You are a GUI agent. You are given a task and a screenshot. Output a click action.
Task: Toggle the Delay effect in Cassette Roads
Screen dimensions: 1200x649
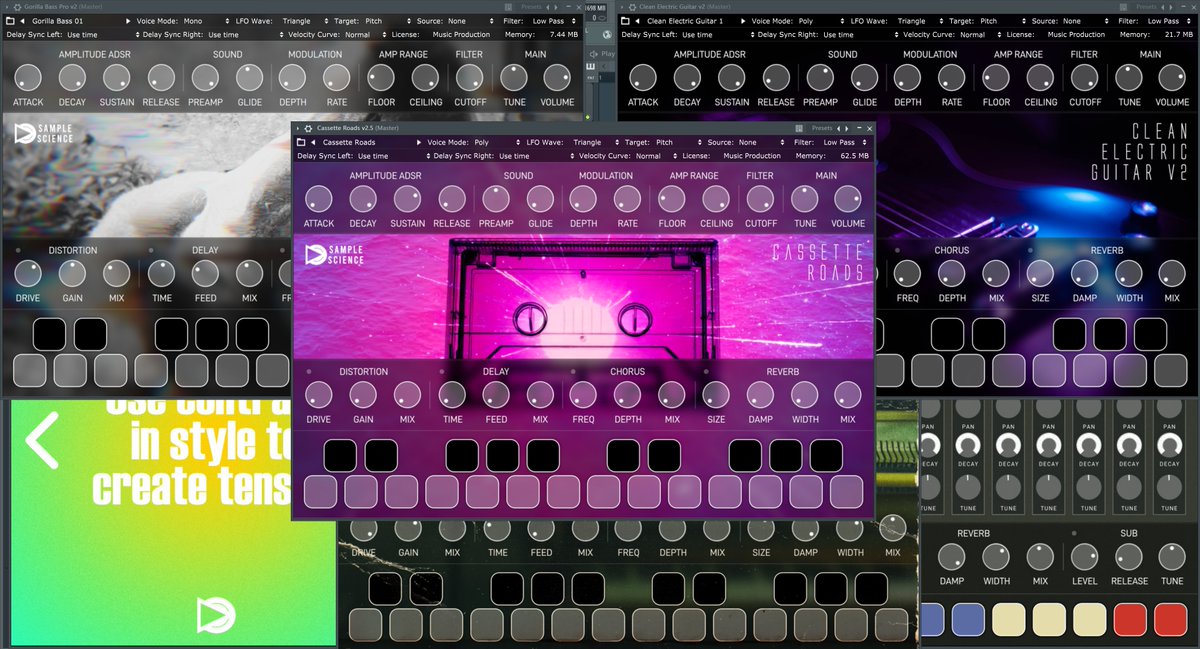(x=441, y=372)
